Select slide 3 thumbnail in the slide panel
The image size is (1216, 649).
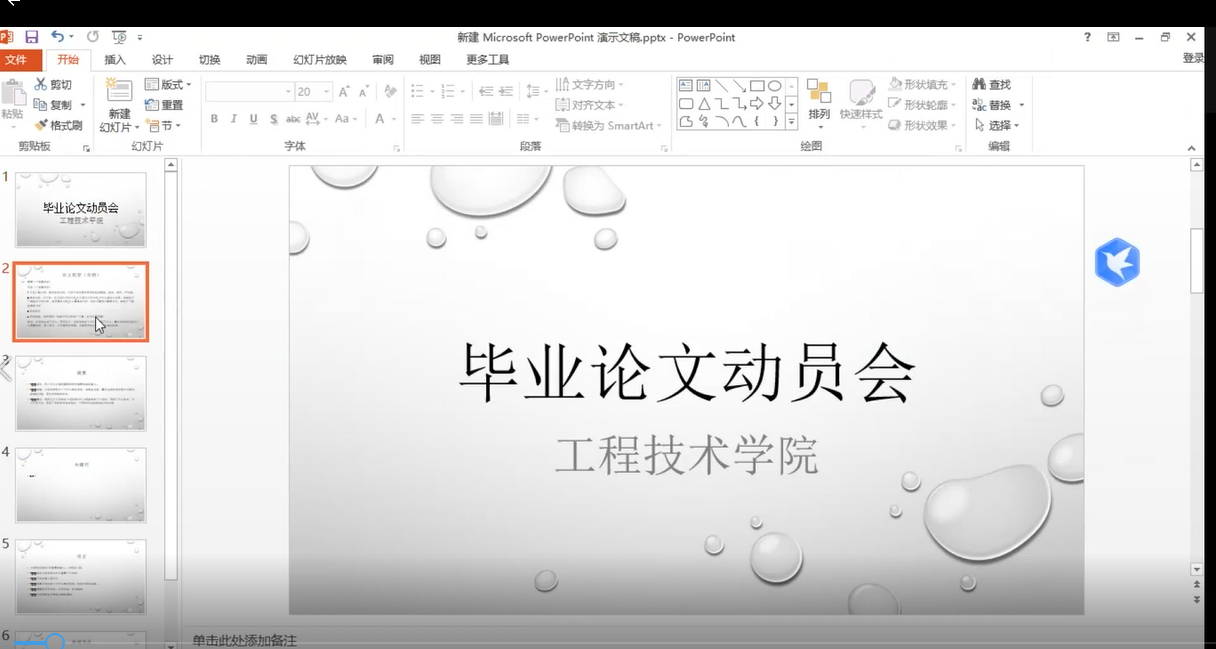pyautogui.click(x=80, y=393)
